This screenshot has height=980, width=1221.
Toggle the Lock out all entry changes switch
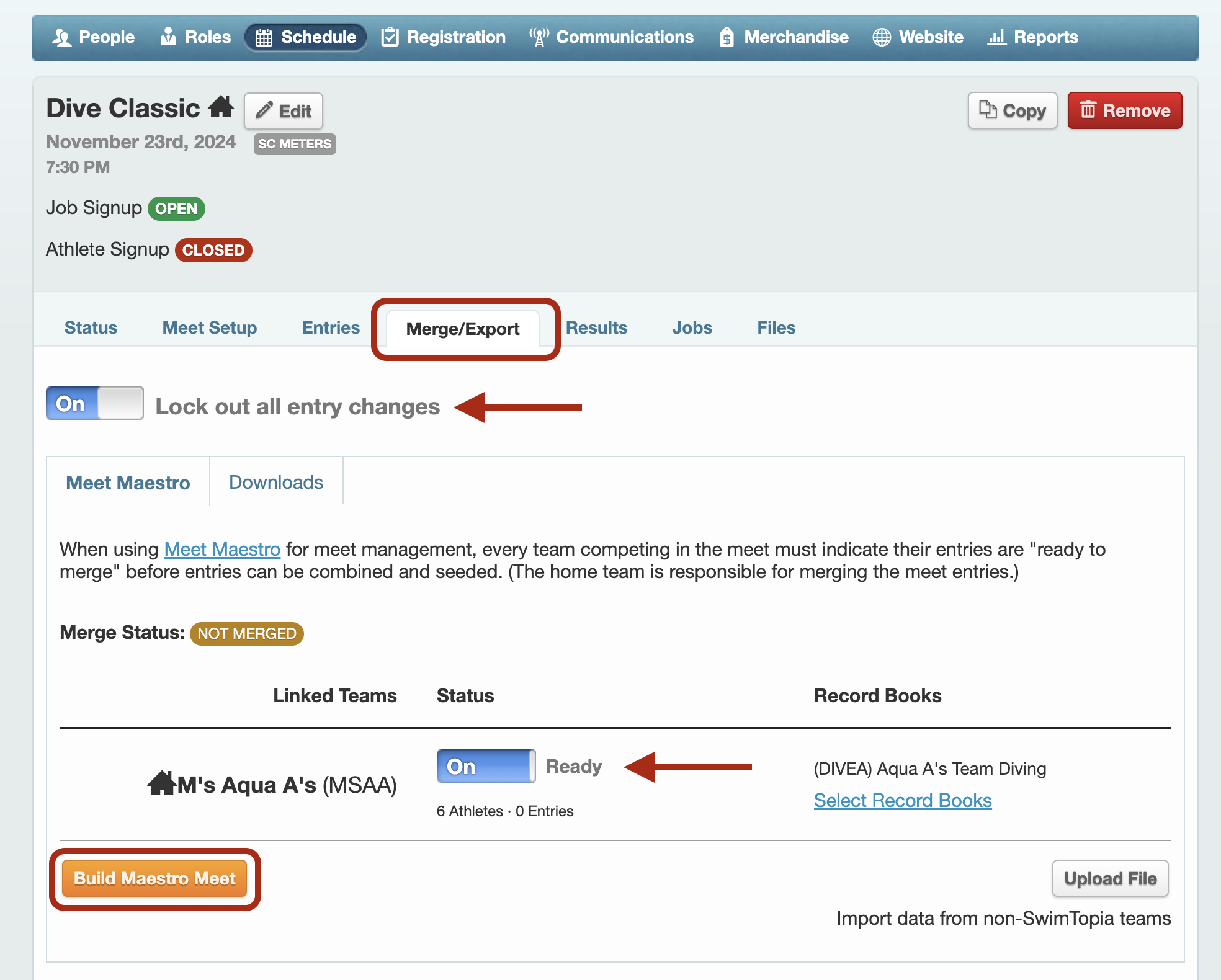(x=95, y=404)
